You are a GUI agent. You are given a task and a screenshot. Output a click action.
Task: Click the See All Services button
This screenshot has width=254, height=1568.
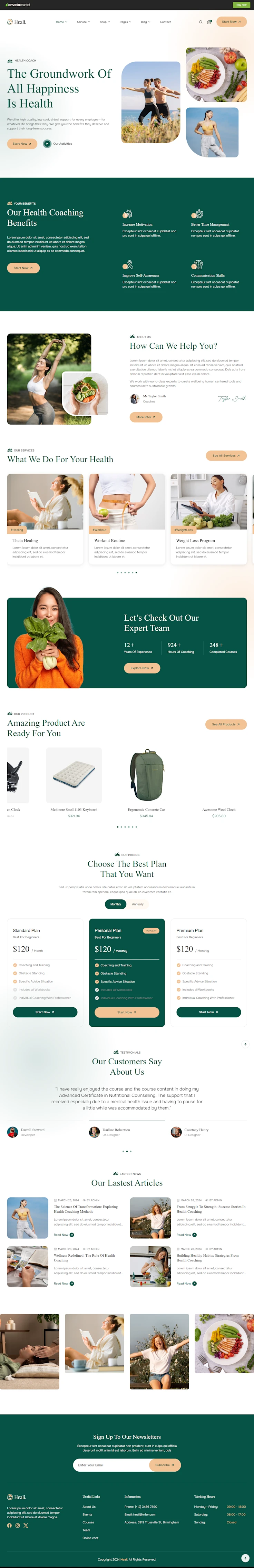[x=226, y=455]
